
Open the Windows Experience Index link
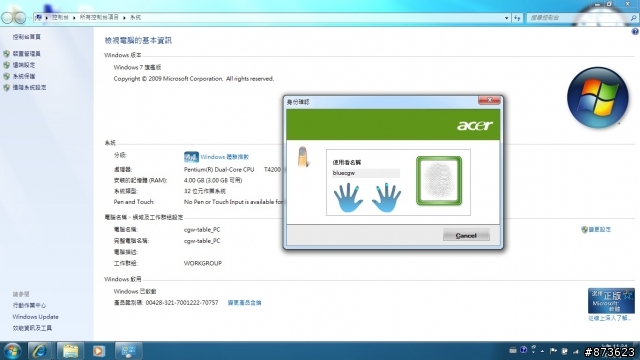pyautogui.click(x=224, y=157)
